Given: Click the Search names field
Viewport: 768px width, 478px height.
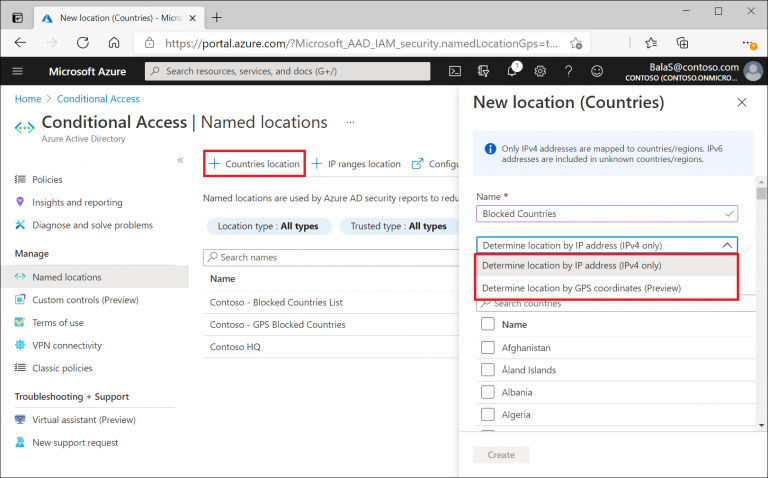Looking at the screenshot, I should click(x=331, y=257).
